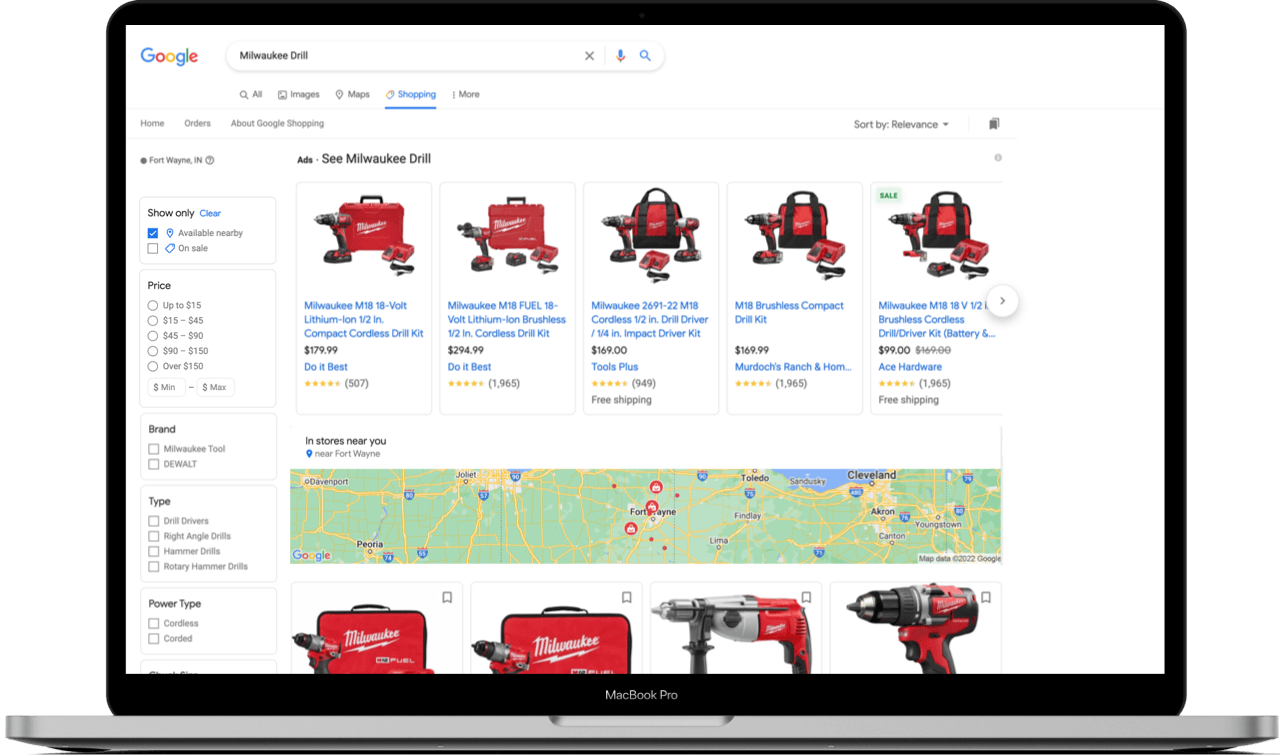This screenshot has width=1280, height=756.
Task: Click the Fort Wayne, IN location
Action: 175,160
